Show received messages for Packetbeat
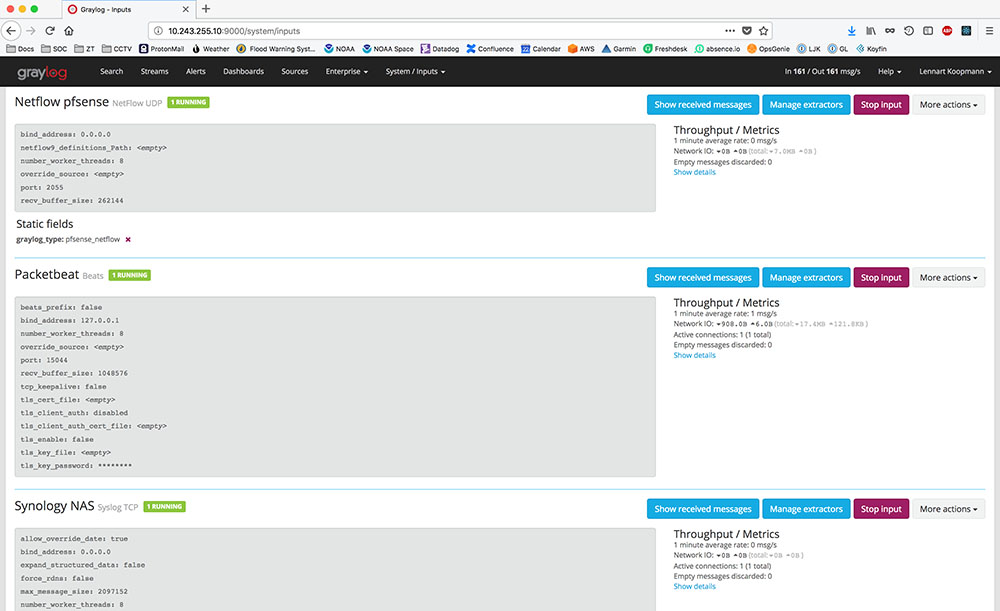1000x611 pixels. (x=703, y=277)
